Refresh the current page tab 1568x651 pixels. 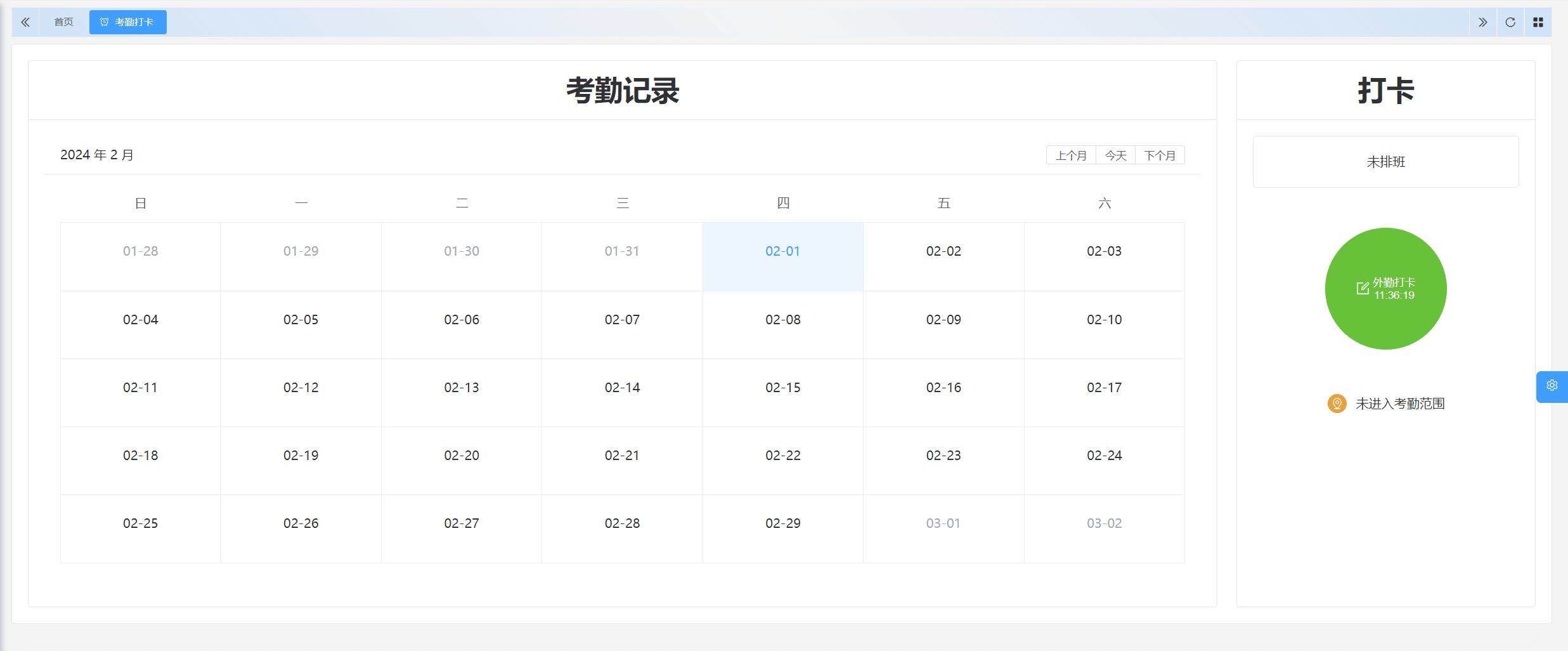pyautogui.click(x=1510, y=22)
